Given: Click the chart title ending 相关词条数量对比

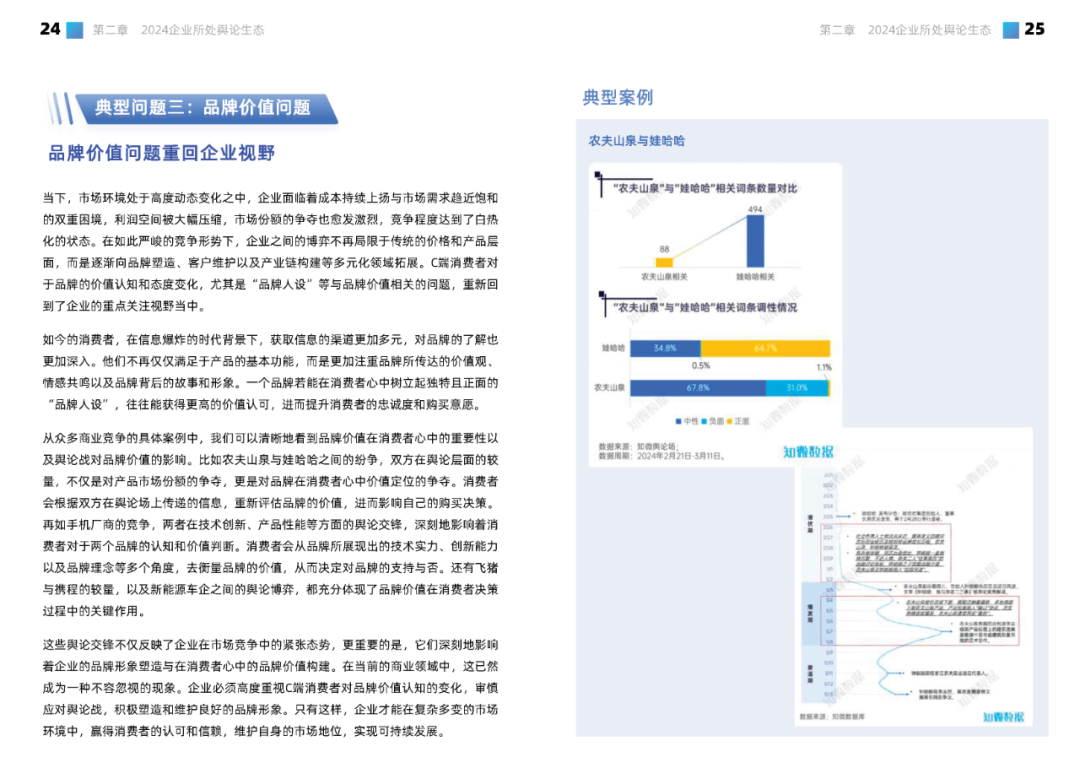Looking at the screenshot, I should (705, 188).
